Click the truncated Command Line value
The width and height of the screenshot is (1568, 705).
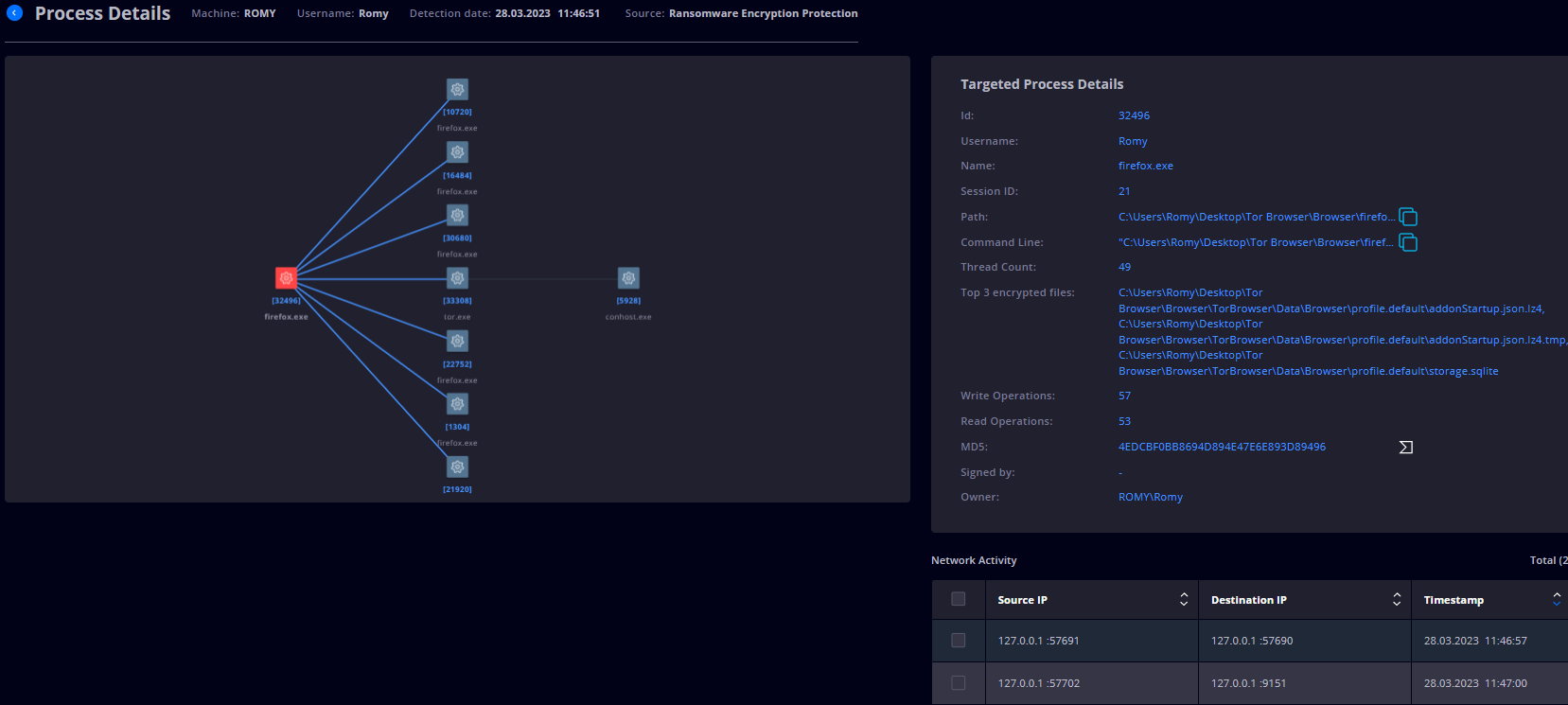point(1256,242)
